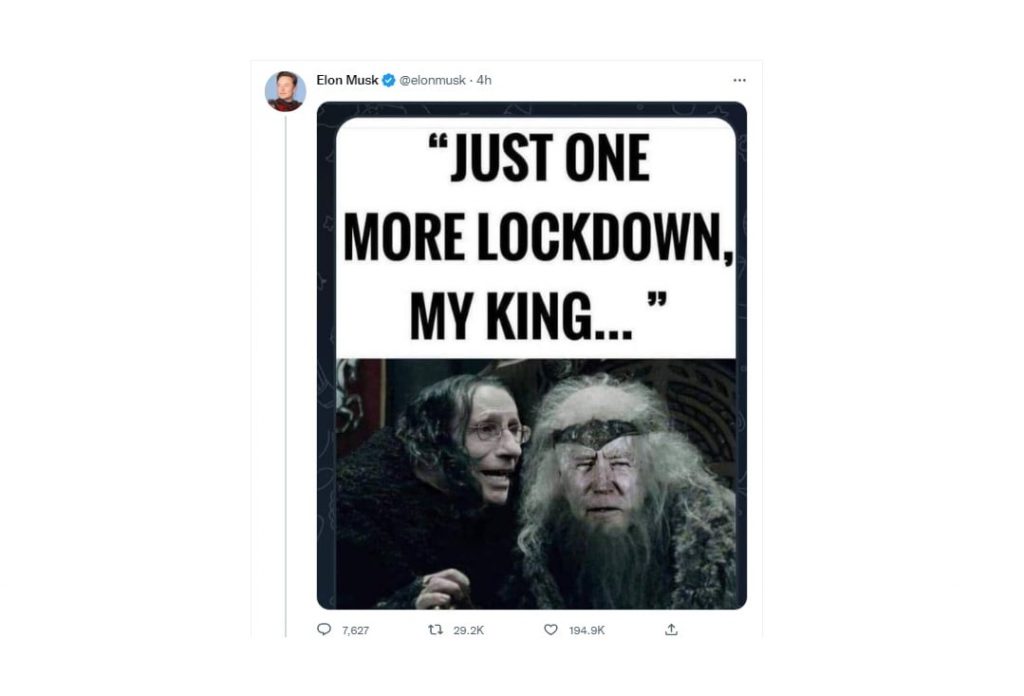Open the meme image at the caption text
This screenshot has width=1024, height=696.
536,238
